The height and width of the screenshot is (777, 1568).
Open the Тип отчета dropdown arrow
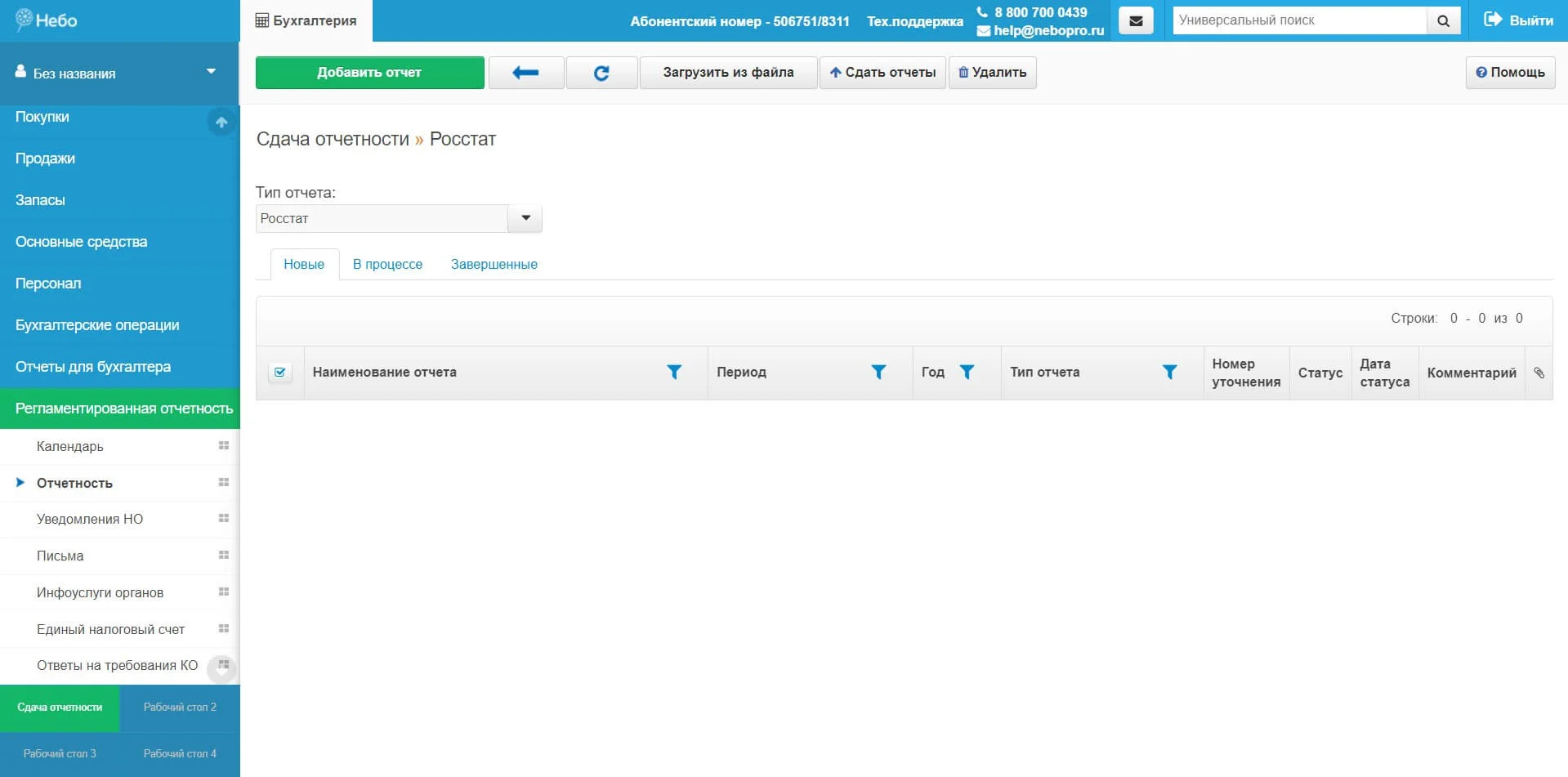coord(525,218)
